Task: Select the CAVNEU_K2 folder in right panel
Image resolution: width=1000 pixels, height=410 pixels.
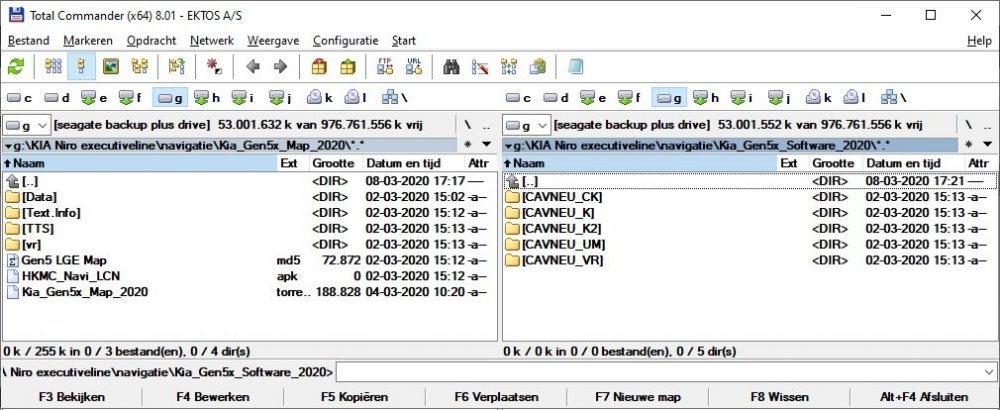Action: [x=560, y=229]
